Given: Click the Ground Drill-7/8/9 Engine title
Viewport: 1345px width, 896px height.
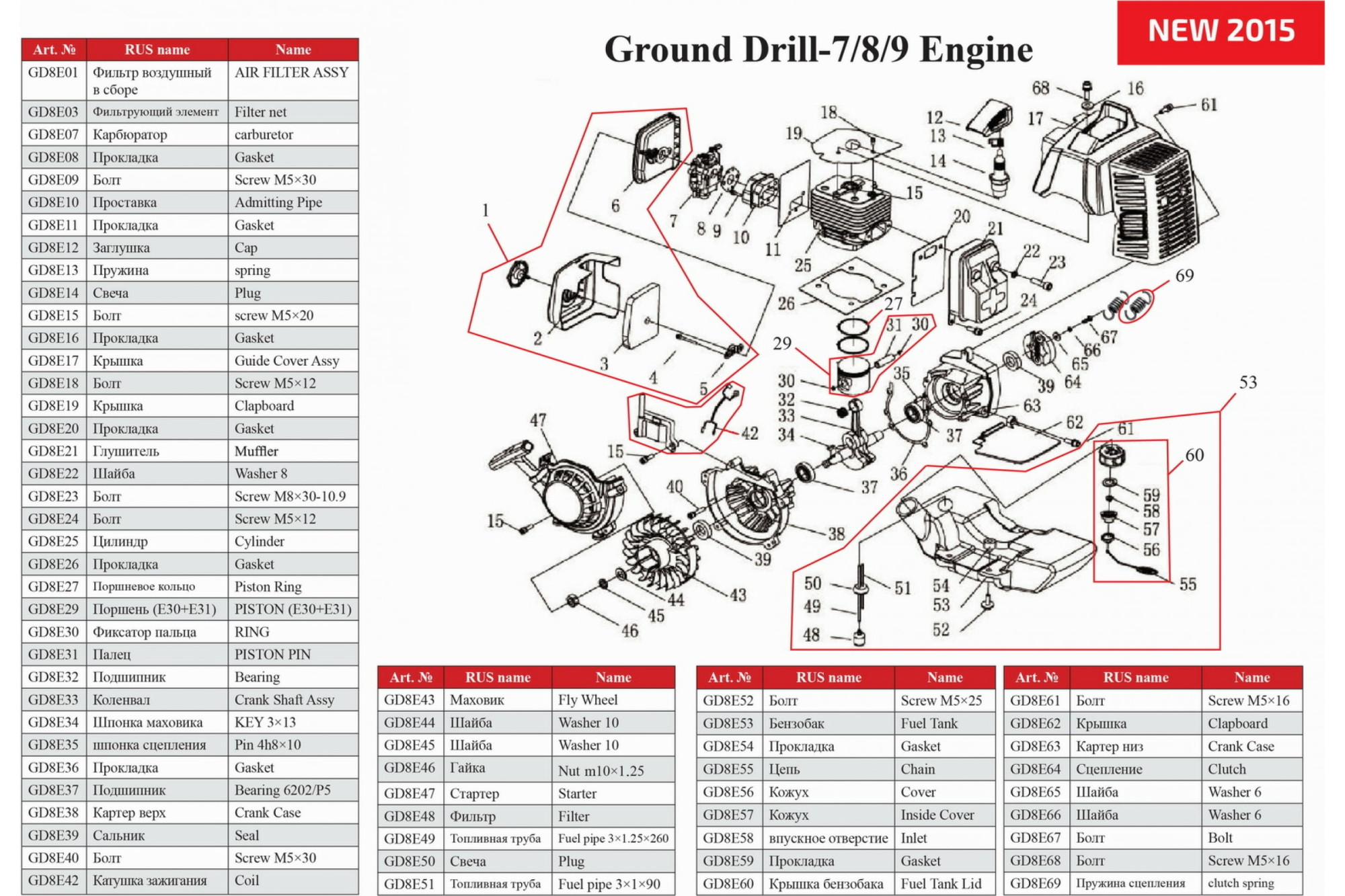Looking at the screenshot, I should click(818, 50).
